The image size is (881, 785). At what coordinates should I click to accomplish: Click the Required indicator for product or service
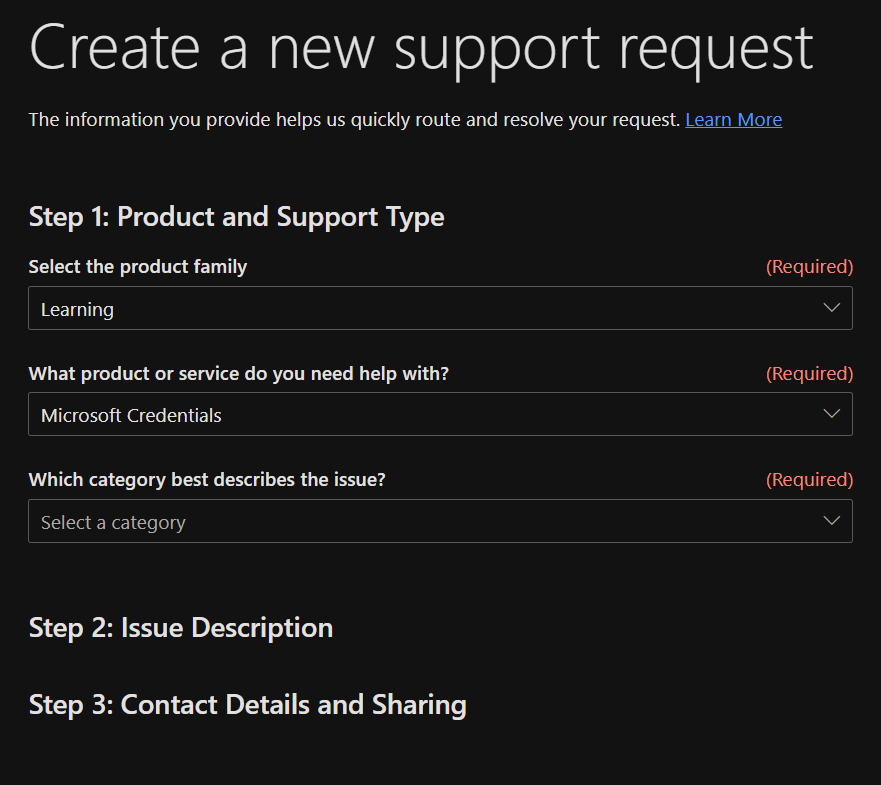[x=809, y=373]
